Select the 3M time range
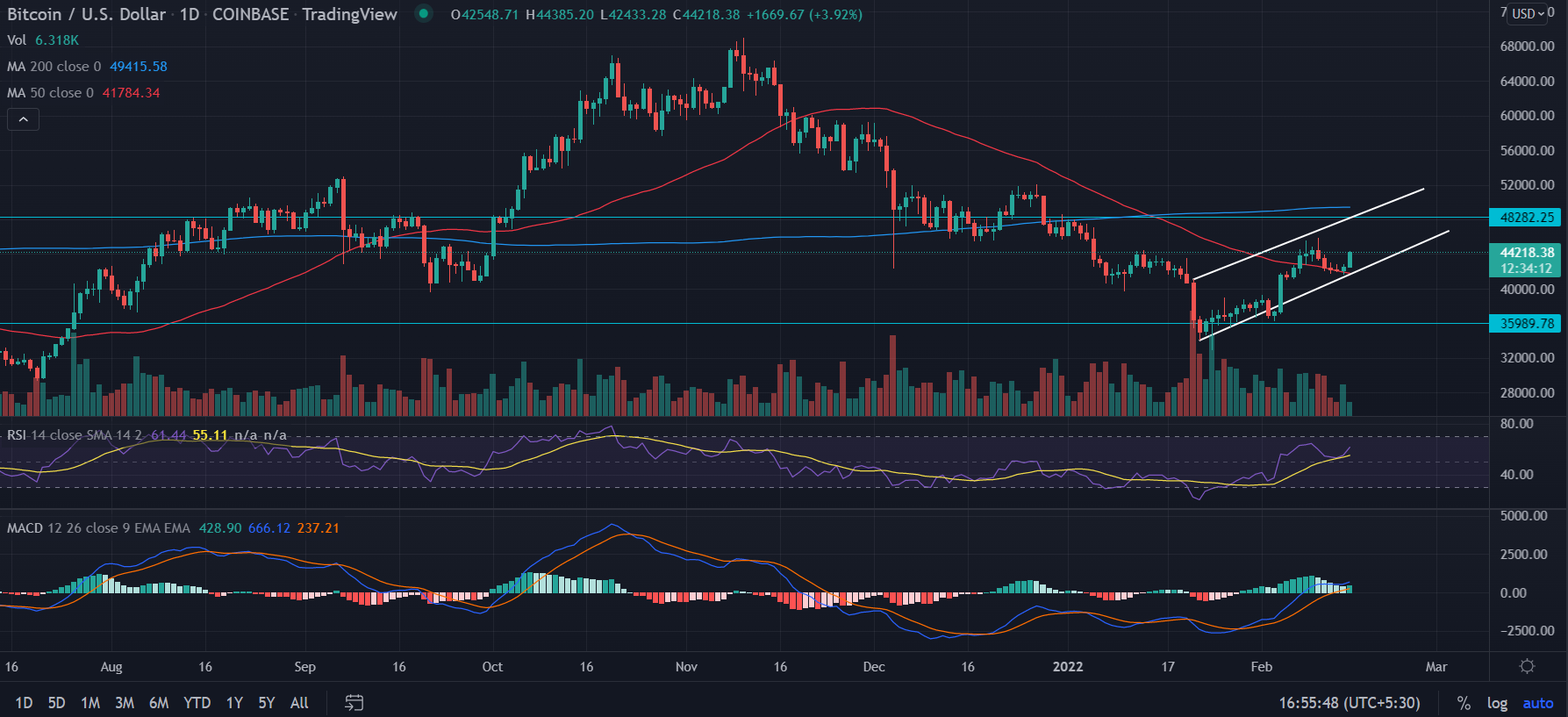This screenshot has width=1568, height=717. coord(125,703)
